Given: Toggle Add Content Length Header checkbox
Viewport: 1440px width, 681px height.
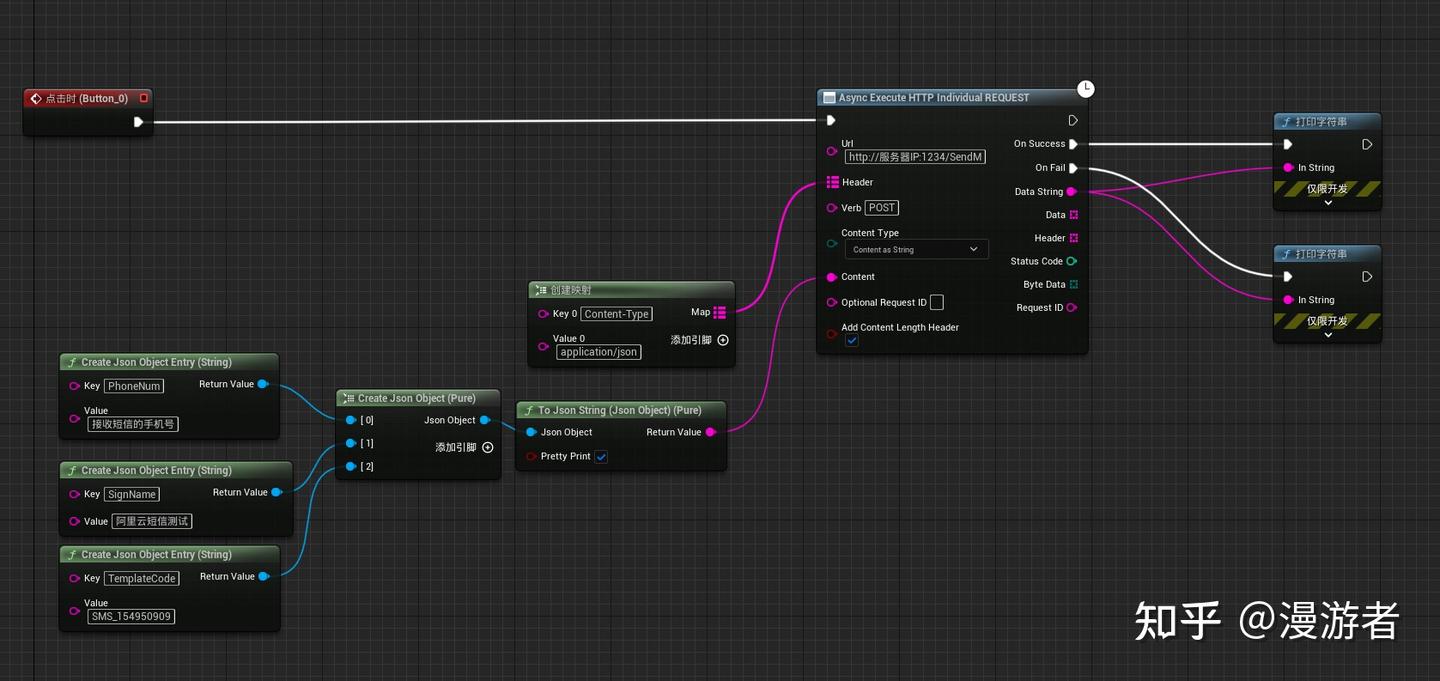Looking at the screenshot, I should pyautogui.click(x=852, y=340).
